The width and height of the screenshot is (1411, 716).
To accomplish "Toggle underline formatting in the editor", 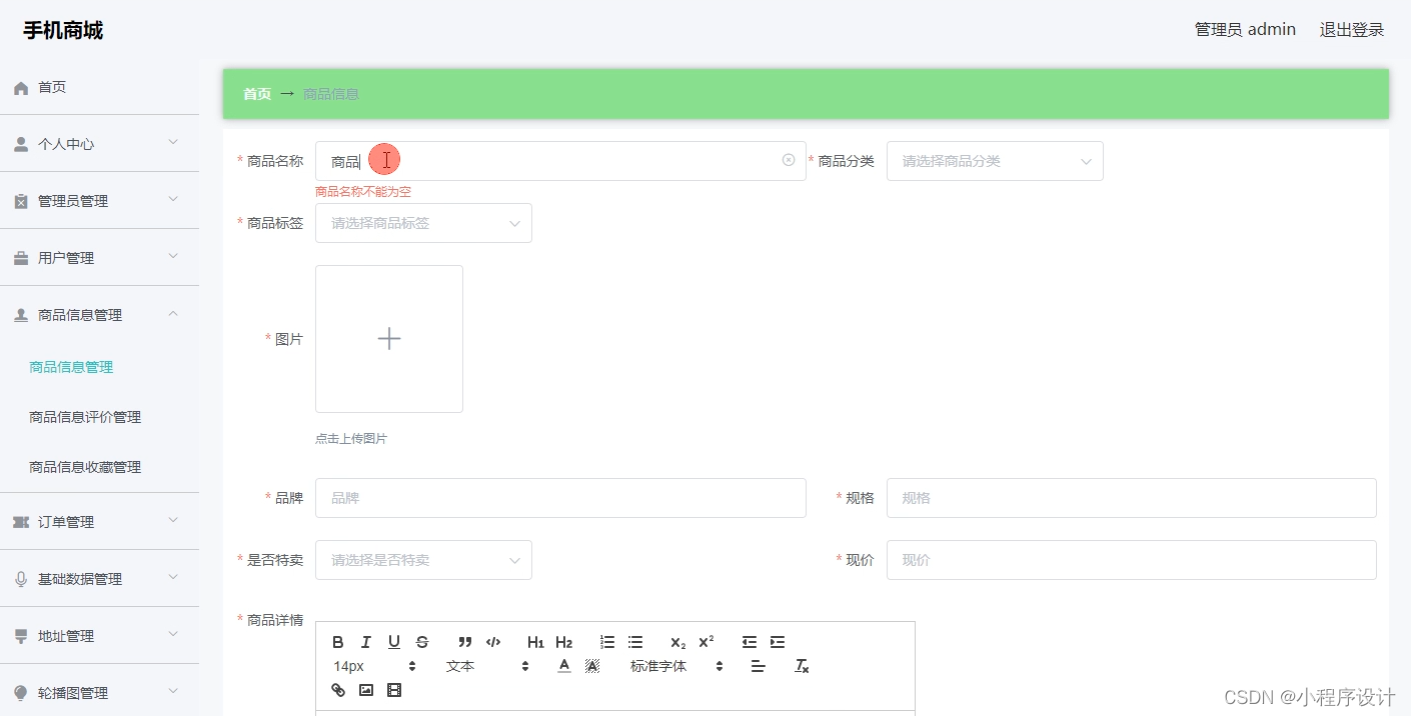I will point(394,642).
